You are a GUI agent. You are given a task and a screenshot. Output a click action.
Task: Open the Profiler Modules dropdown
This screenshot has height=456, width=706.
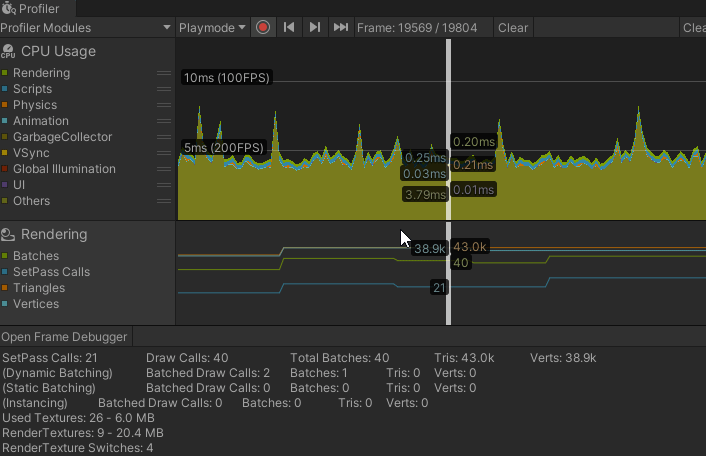87,27
